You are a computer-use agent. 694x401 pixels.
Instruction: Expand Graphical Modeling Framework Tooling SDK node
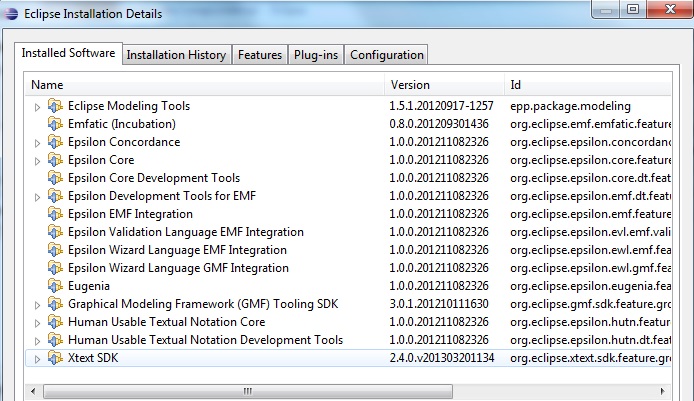[x=37, y=305]
